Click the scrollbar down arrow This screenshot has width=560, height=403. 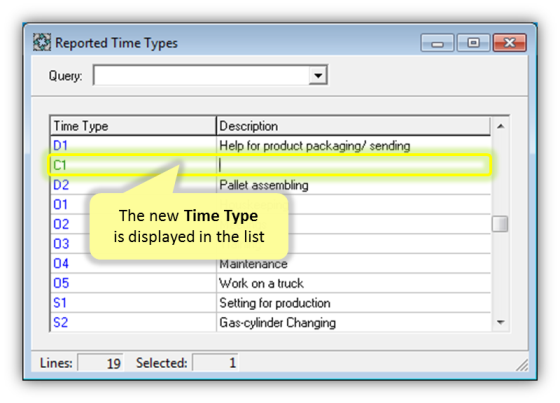click(x=500, y=322)
